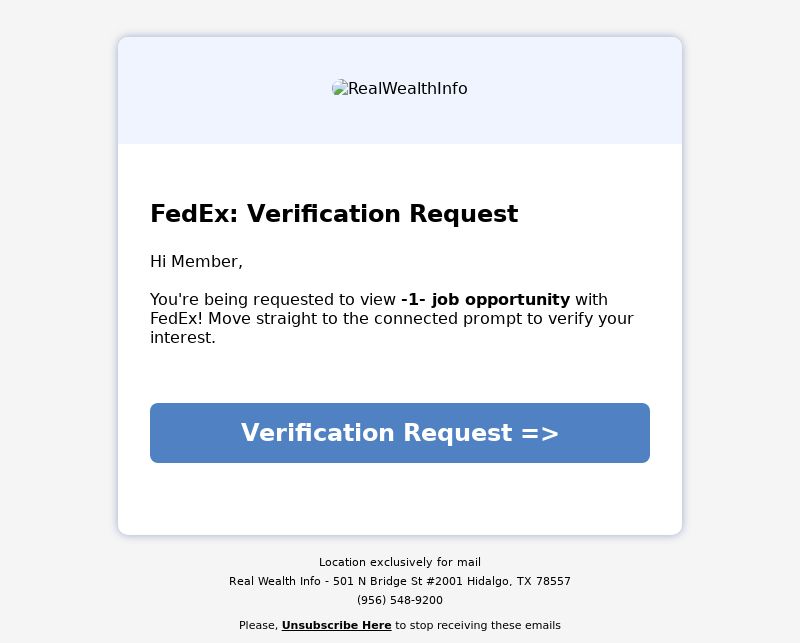This screenshot has width=800, height=643.
Task: Follow the Unsubscribe Here link
Action: click(336, 625)
